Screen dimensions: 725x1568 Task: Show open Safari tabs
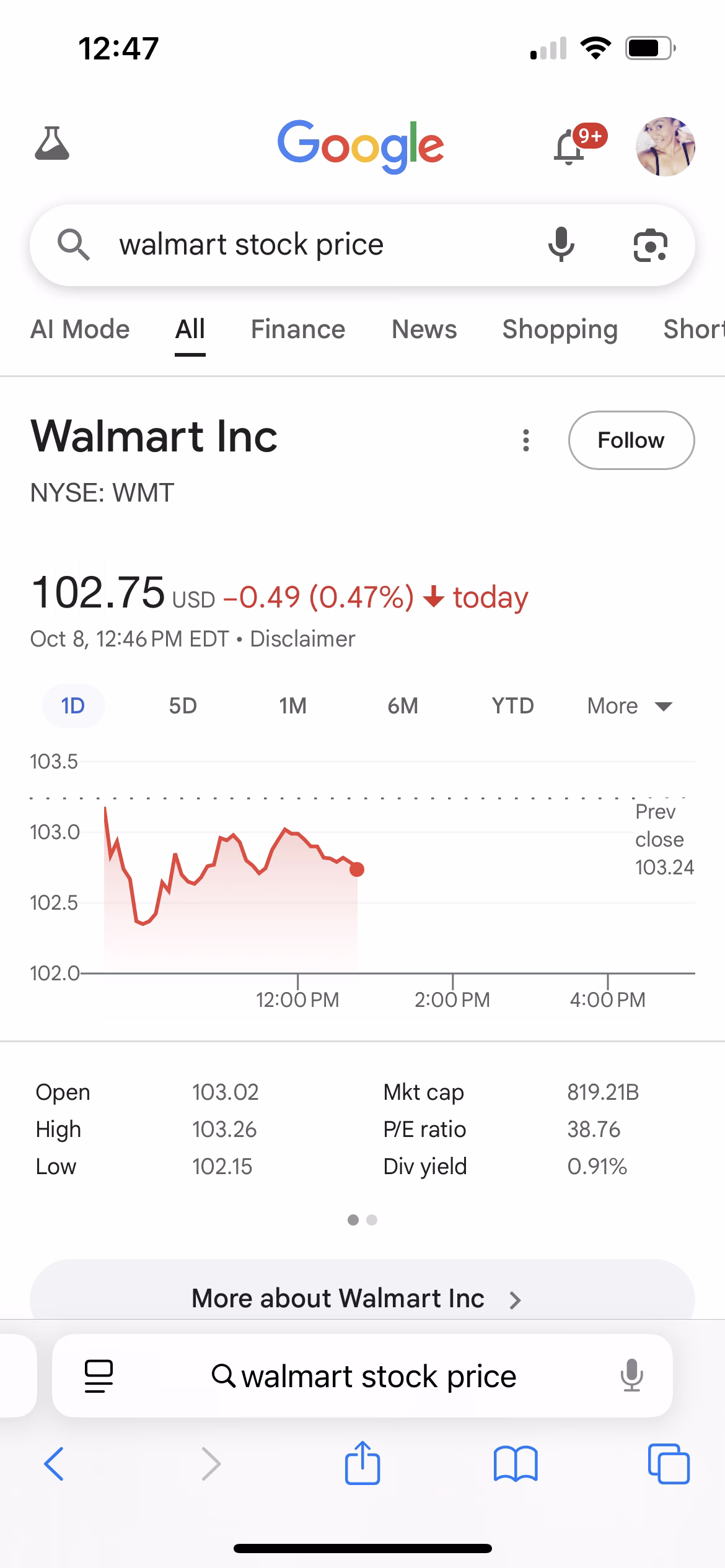(x=669, y=1464)
